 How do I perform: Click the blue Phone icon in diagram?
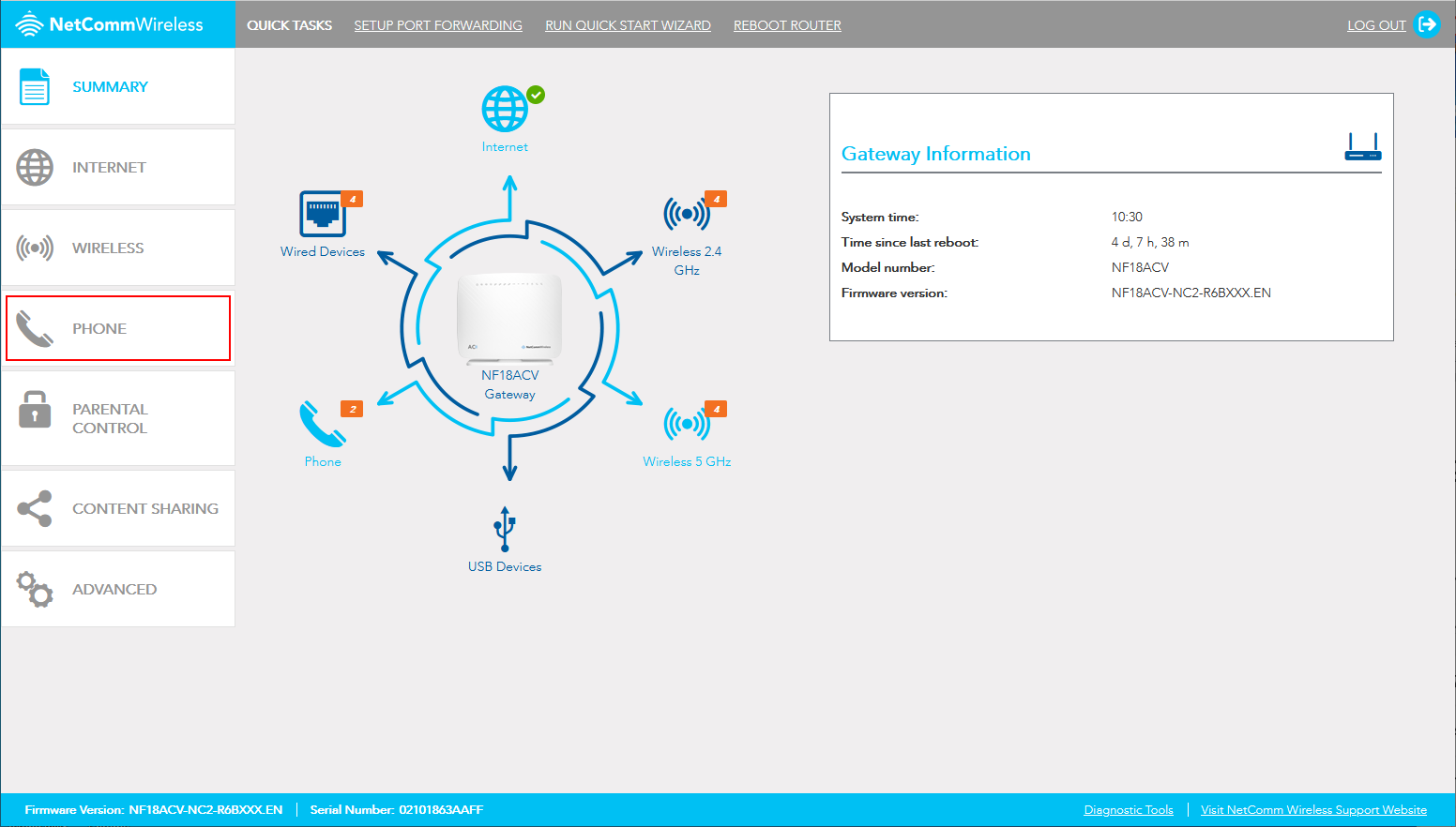tap(323, 424)
